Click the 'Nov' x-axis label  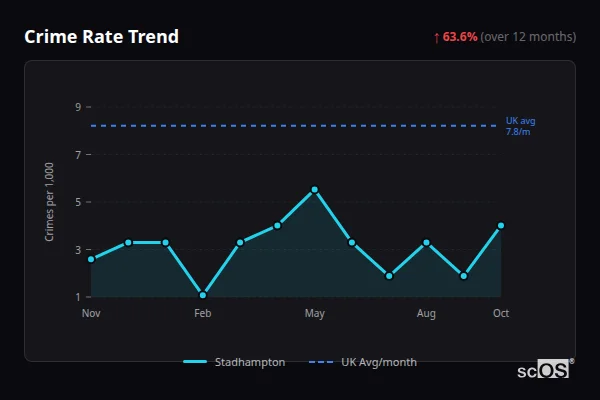click(x=91, y=313)
